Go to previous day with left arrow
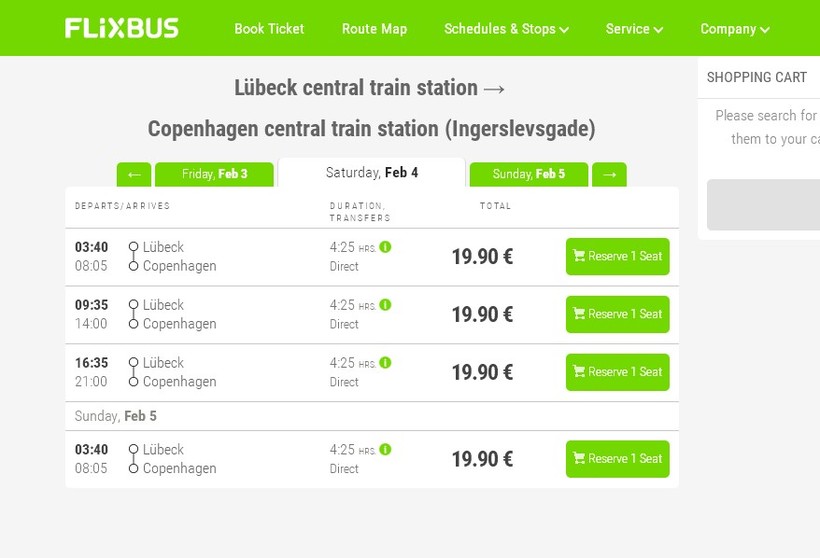 (134, 175)
